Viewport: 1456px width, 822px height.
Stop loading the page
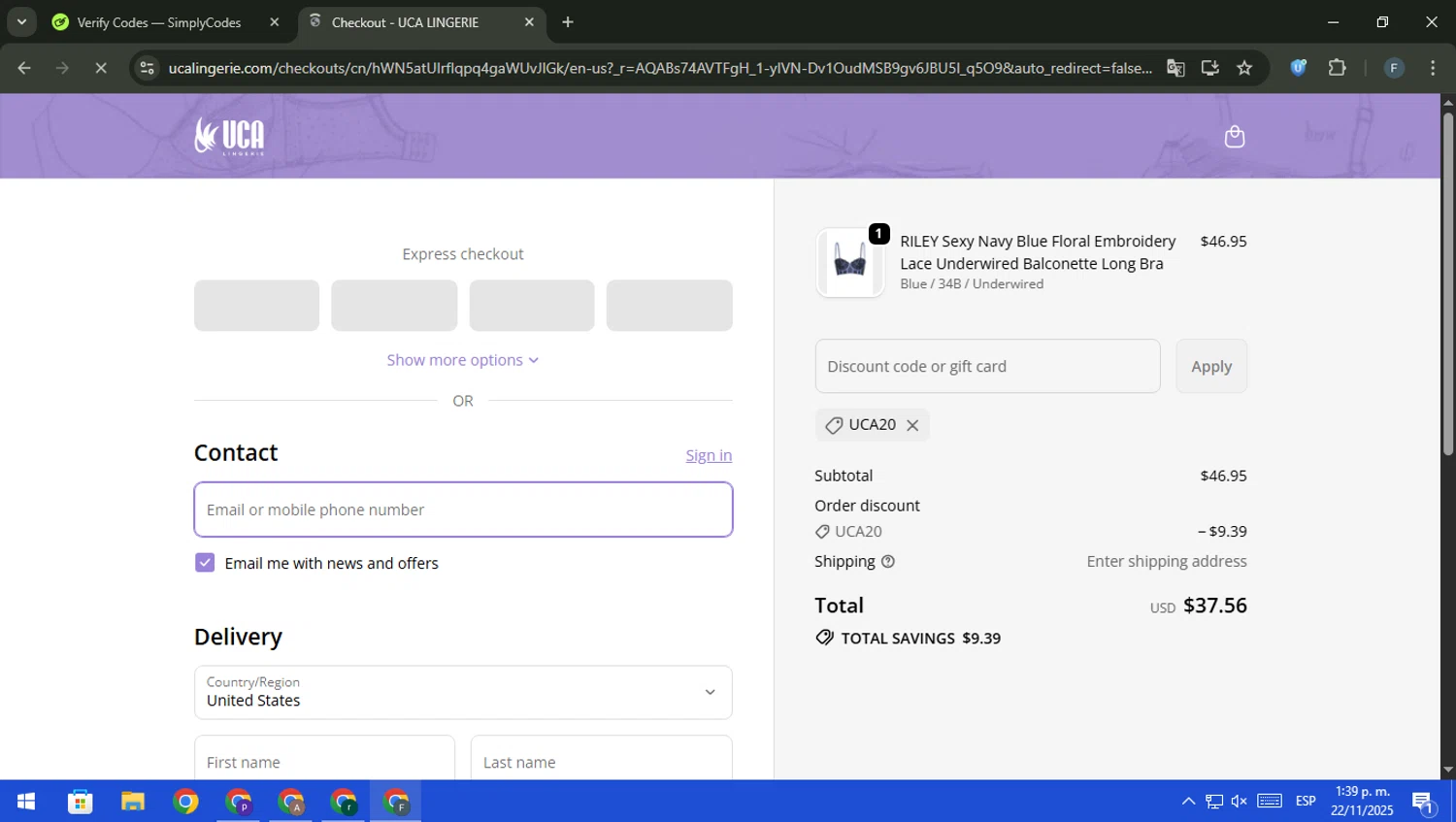pyautogui.click(x=101, y=68)
